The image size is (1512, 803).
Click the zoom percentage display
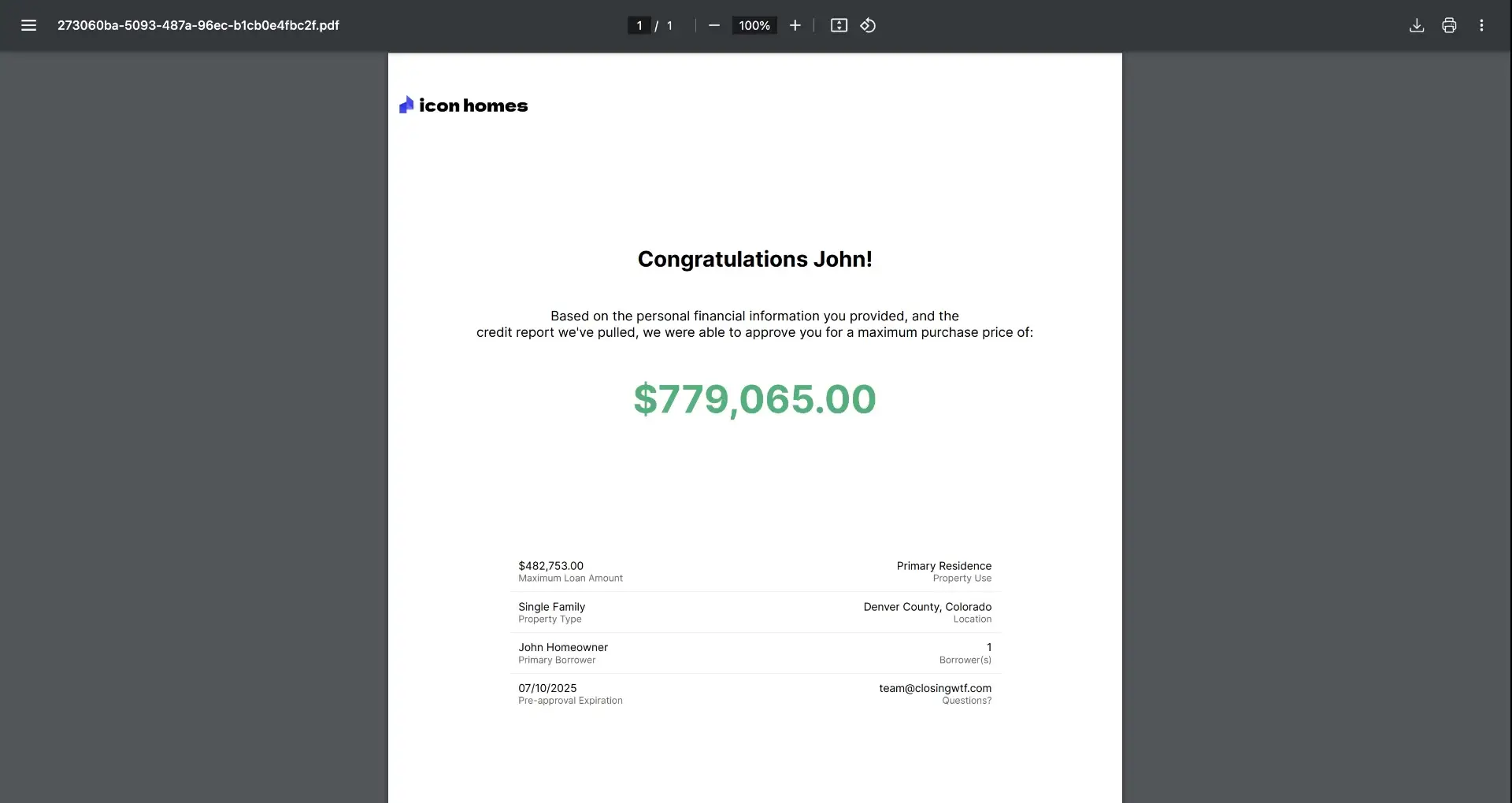(x=754, y=25)
